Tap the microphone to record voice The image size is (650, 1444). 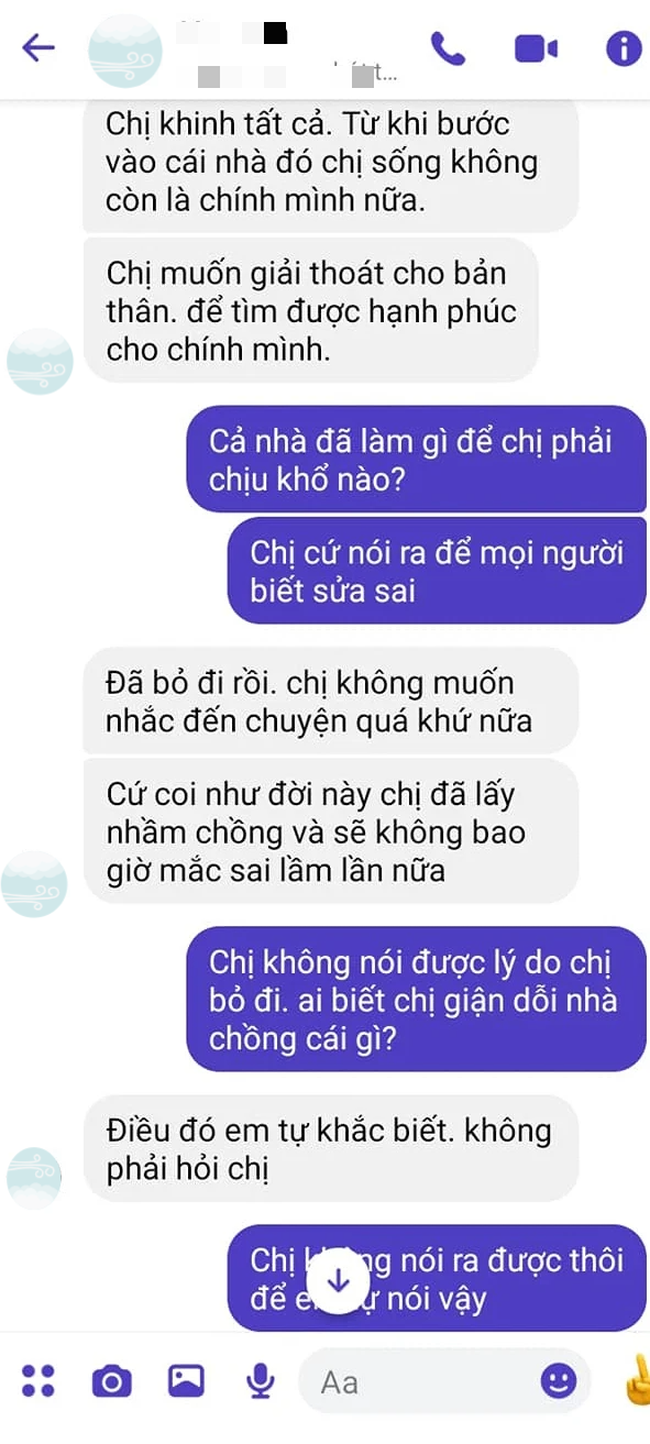(260, 1381)
